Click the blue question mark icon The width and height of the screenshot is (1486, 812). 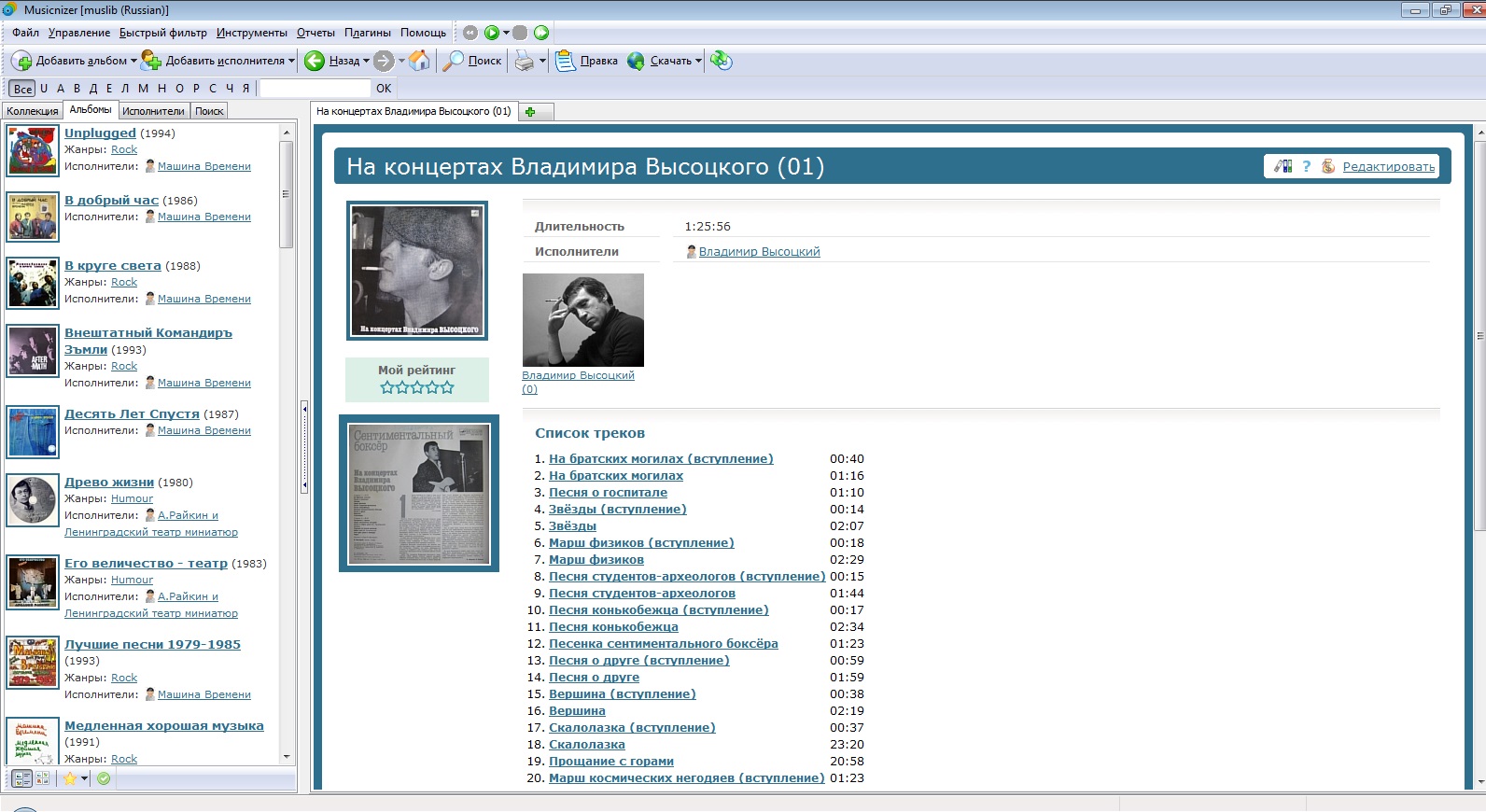pos(1306,166)
